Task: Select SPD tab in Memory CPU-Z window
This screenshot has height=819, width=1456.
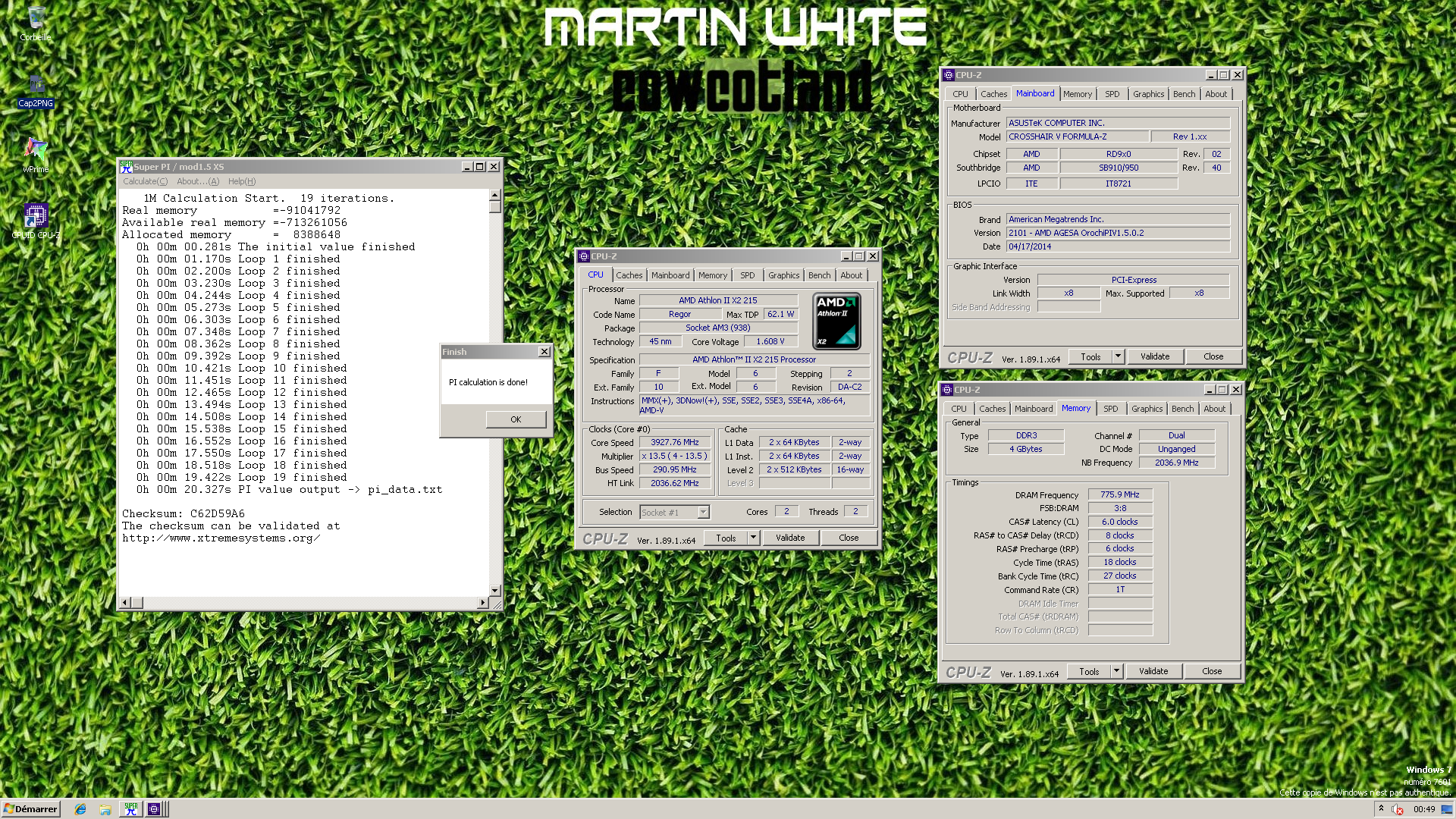Action: [x=1110, y=409]
